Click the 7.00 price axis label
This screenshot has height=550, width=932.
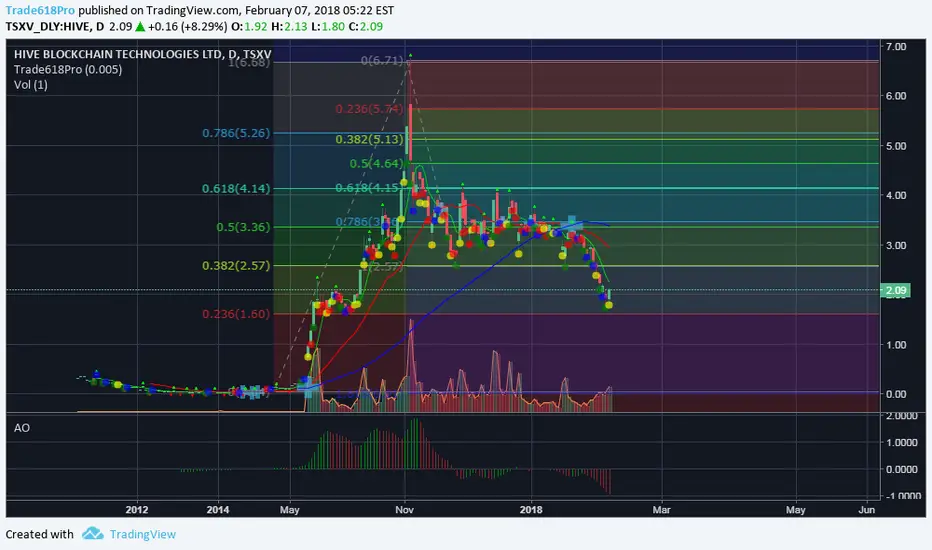coord(896,46)
